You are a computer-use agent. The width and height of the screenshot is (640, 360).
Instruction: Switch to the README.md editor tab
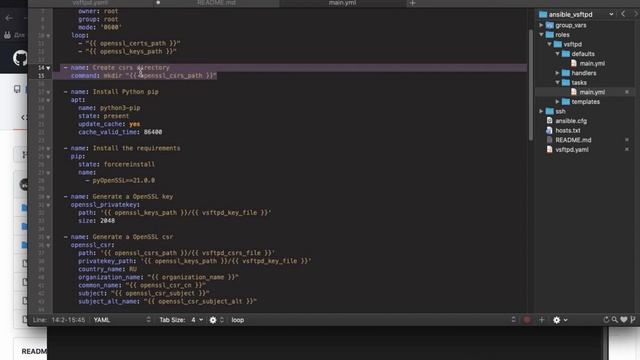216,3
